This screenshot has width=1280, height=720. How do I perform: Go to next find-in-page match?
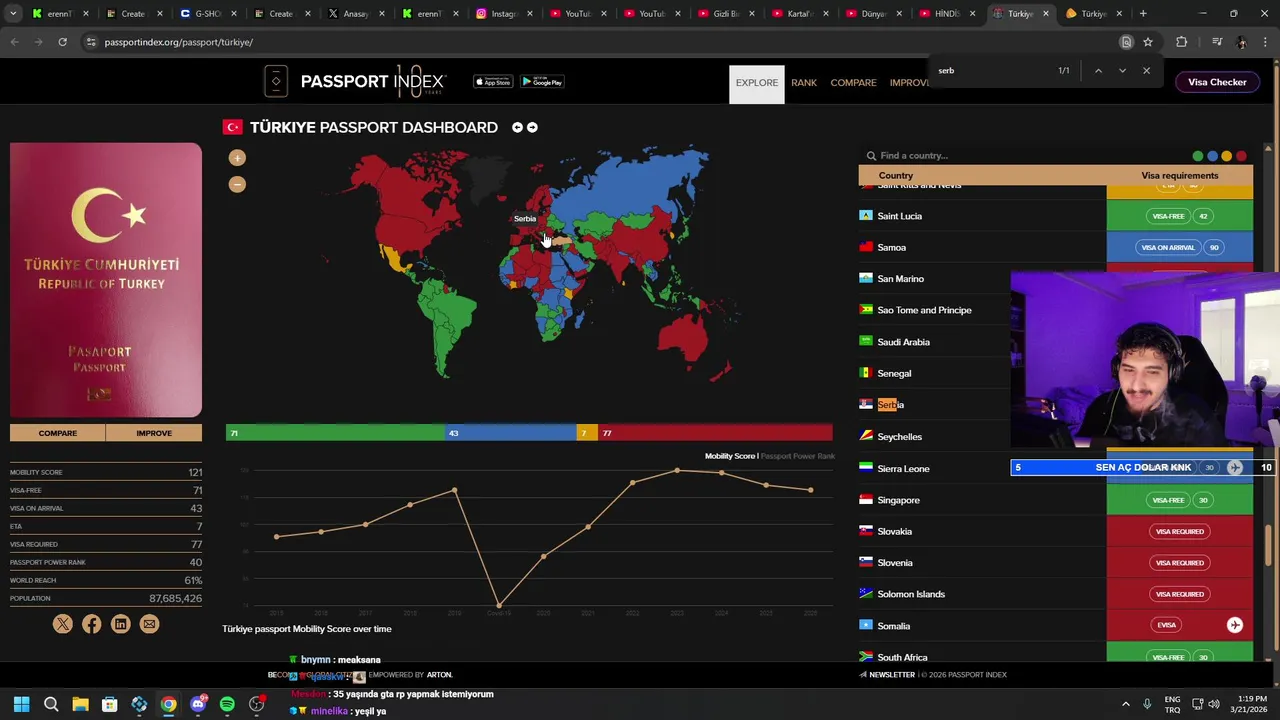click(x=1122, y=71)
